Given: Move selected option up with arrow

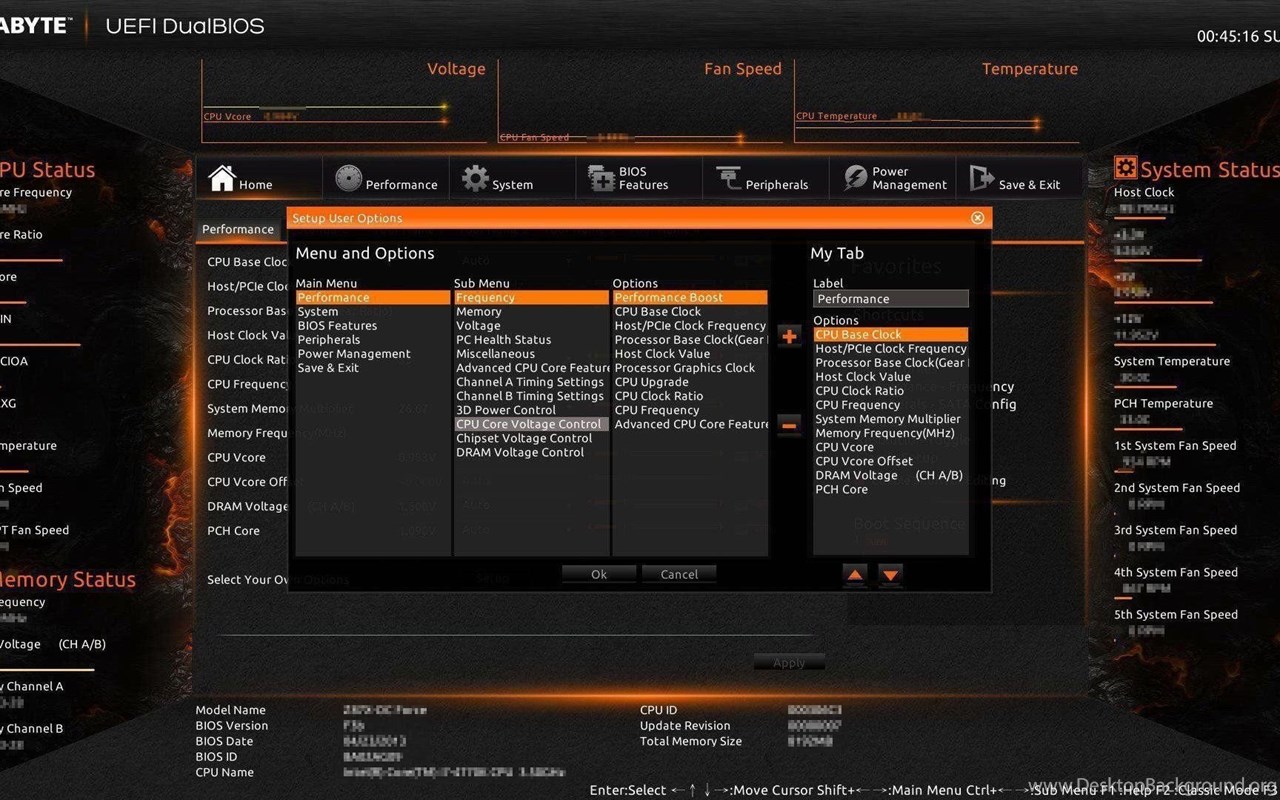Looking at the screenshot, I should [x=855, y=574].
